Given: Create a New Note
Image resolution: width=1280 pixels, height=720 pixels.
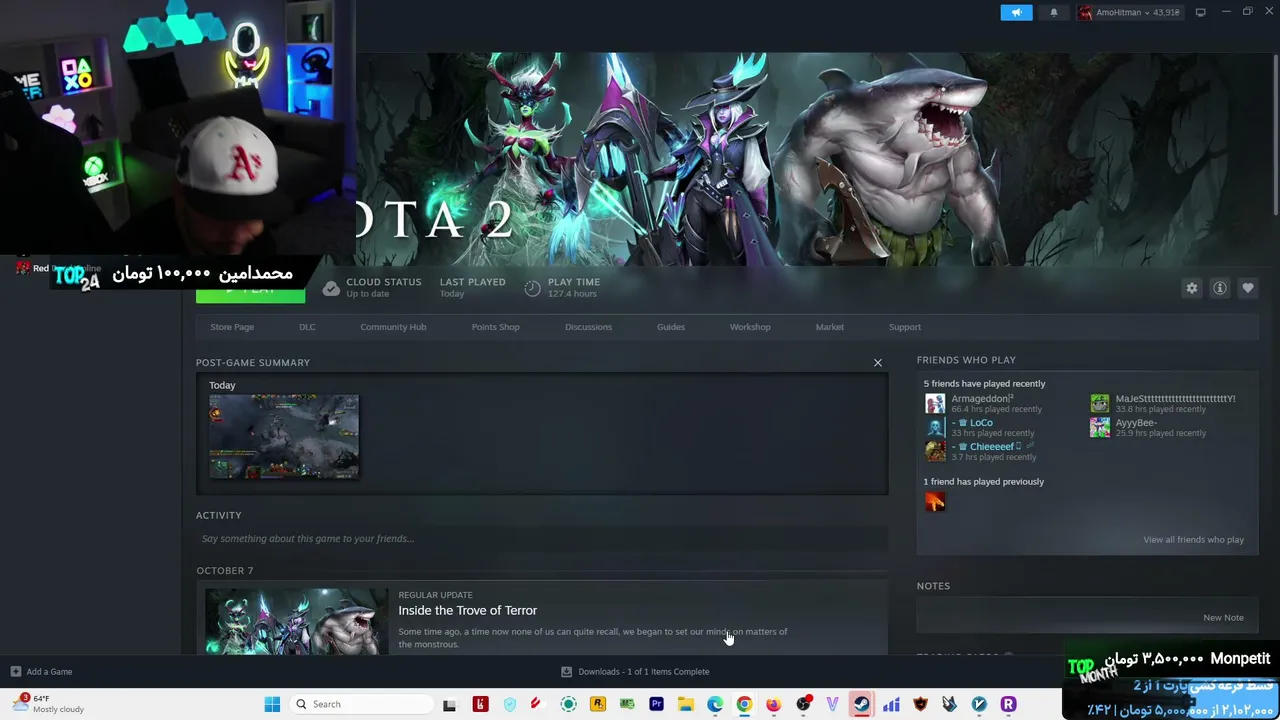Looking at the screenshot, I should click(1223, 617).
